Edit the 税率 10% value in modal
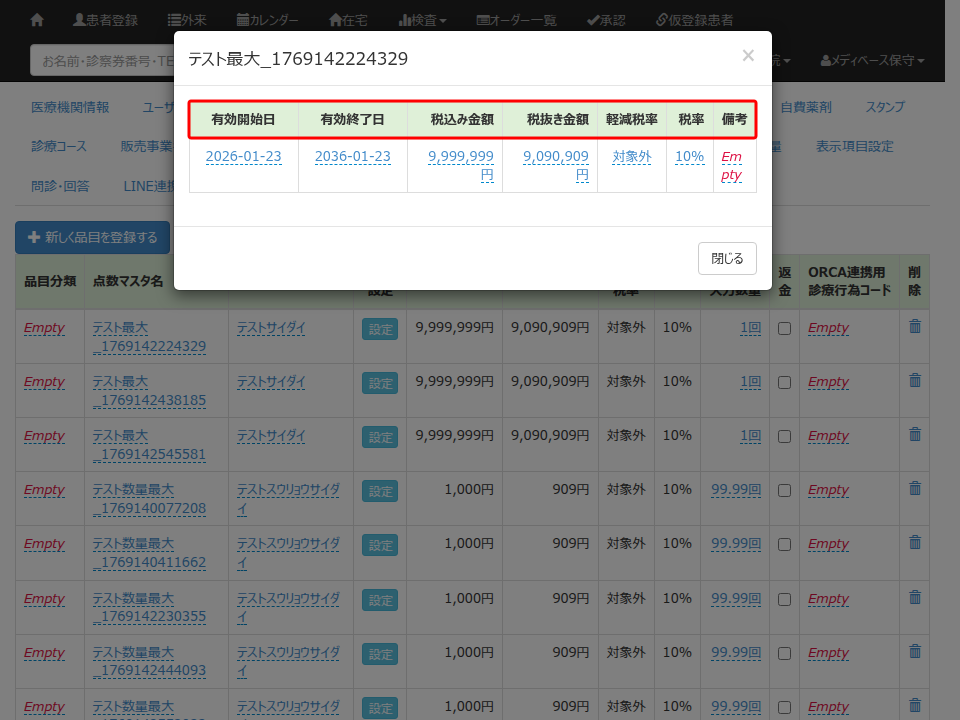Viewport: 960px width, 720px height. [689, 157]
